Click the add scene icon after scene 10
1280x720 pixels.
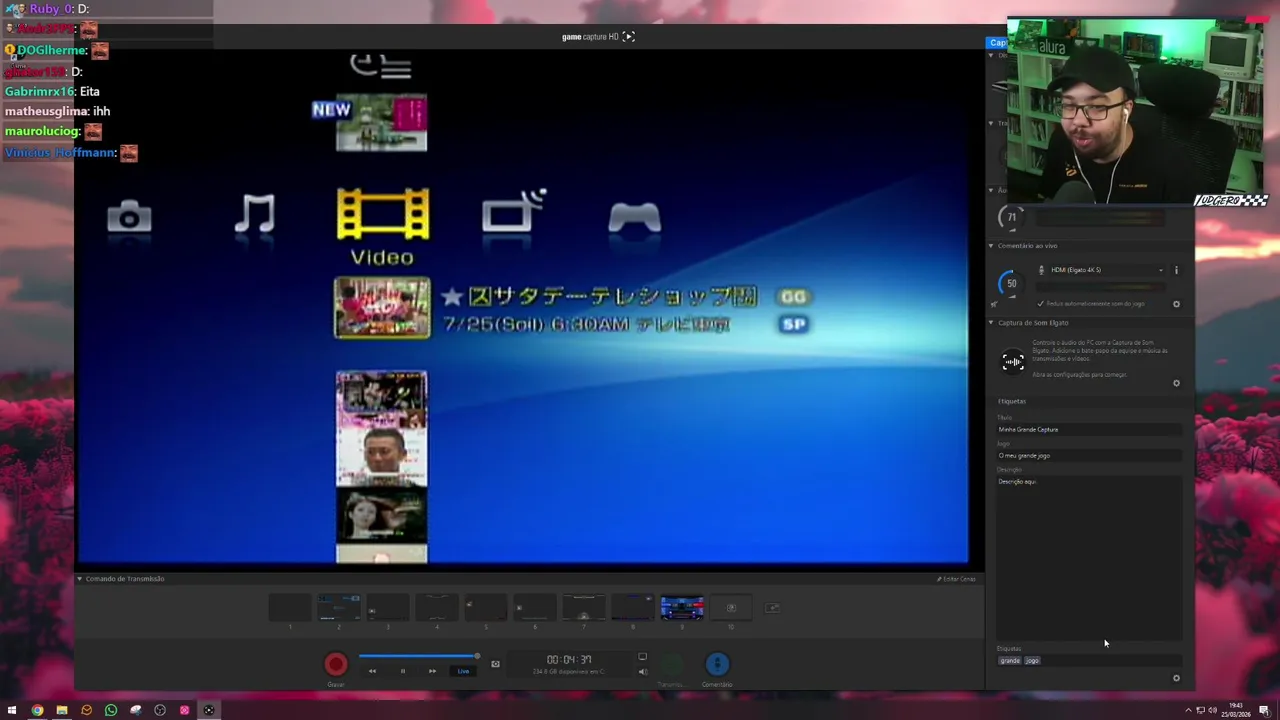click(772, 608)
